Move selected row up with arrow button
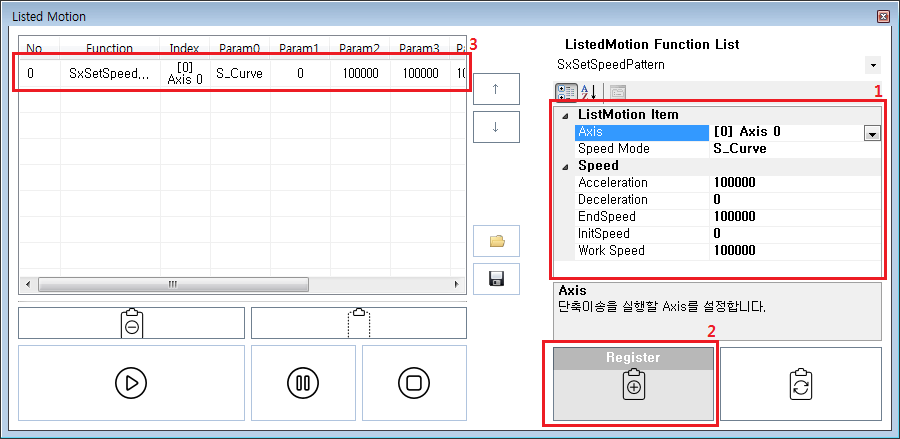This screenshot has width=900, height=439. (497, 88)
